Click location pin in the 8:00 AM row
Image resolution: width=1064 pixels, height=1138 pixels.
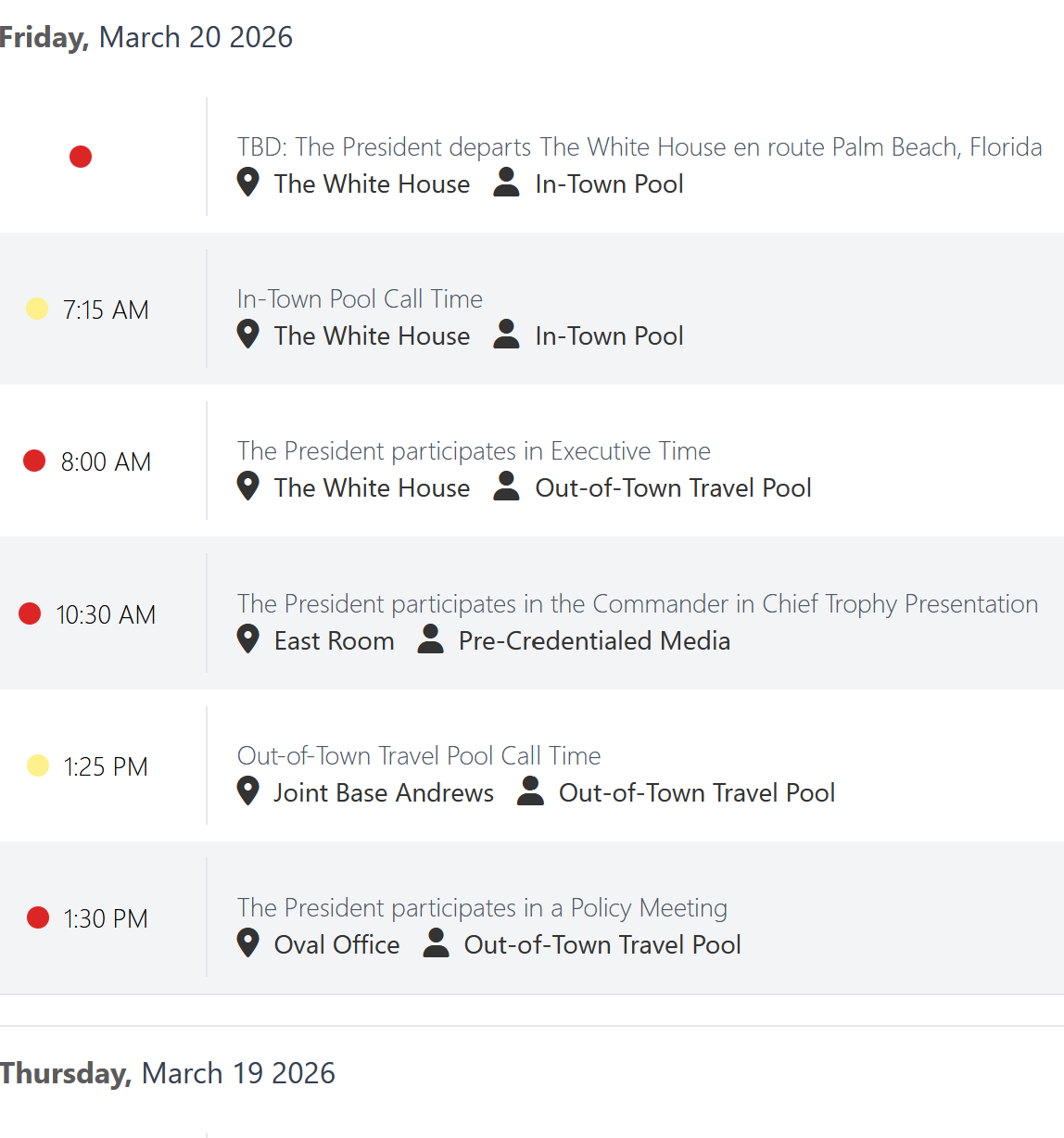[247, 486]
